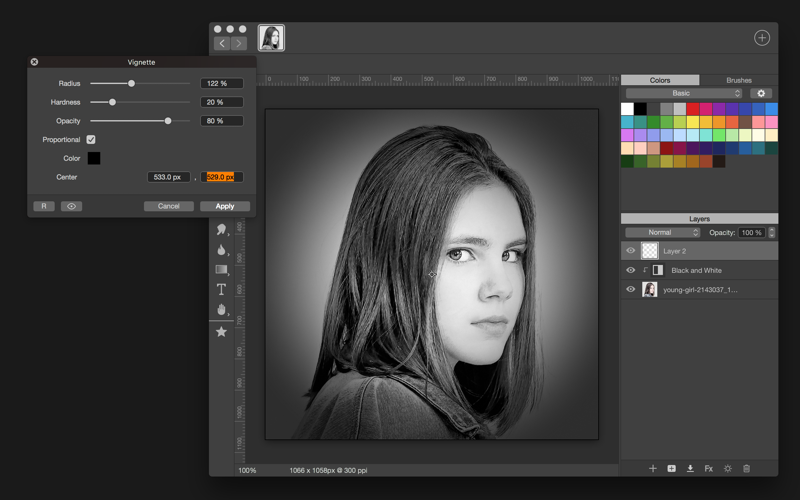Toggle visibility of Layer 2
This screenshot has width=800, height=500.
click(630, 251)
